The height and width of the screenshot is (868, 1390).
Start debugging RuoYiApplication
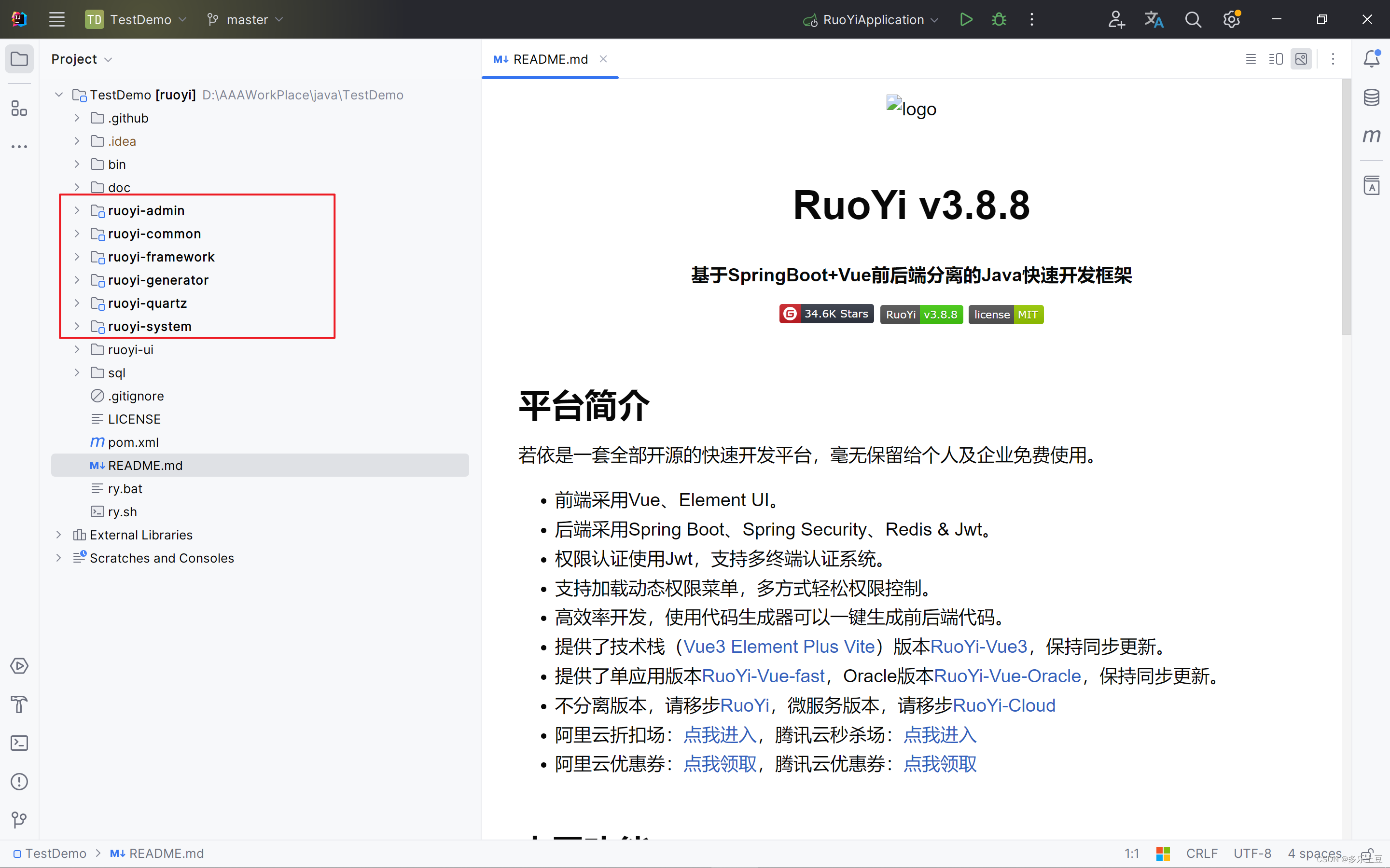[999, 19]
